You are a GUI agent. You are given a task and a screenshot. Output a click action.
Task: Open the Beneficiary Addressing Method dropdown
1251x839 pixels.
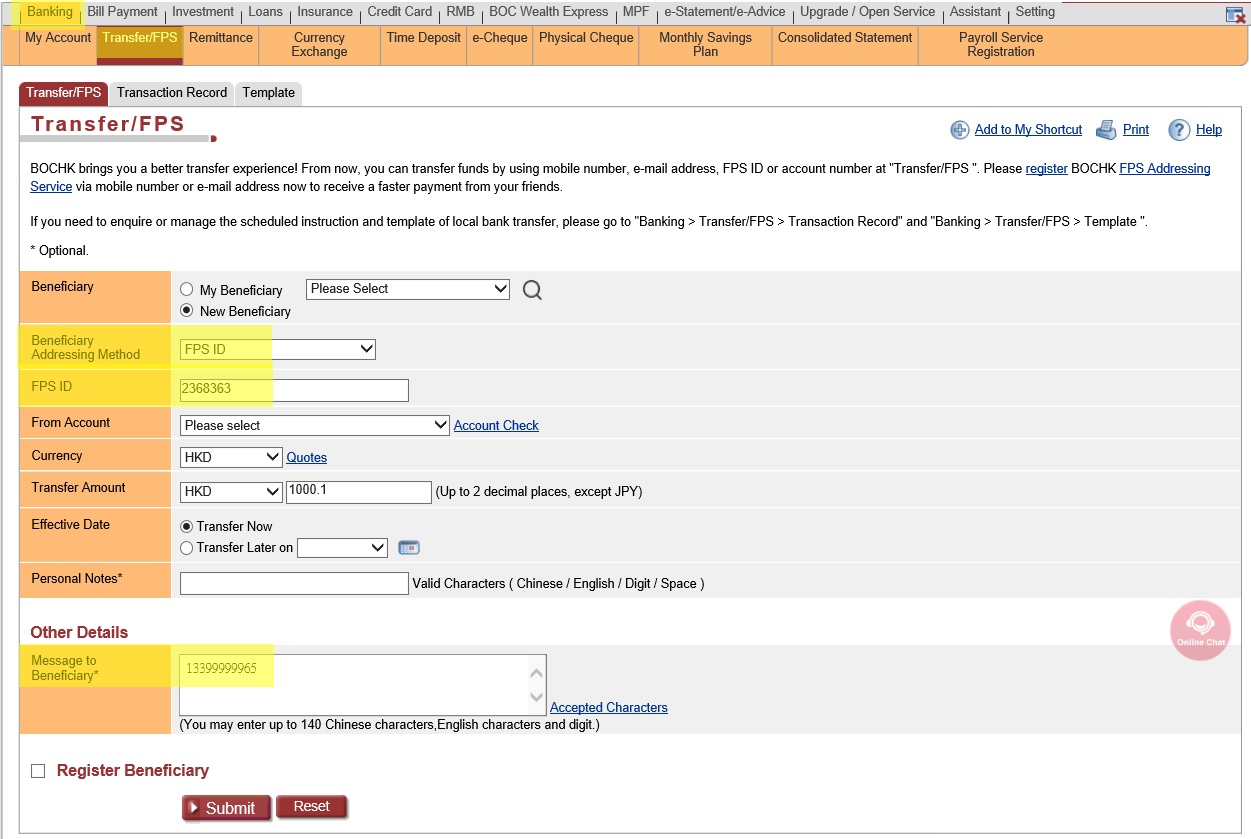pyautogui.click(x=278, y=349)
